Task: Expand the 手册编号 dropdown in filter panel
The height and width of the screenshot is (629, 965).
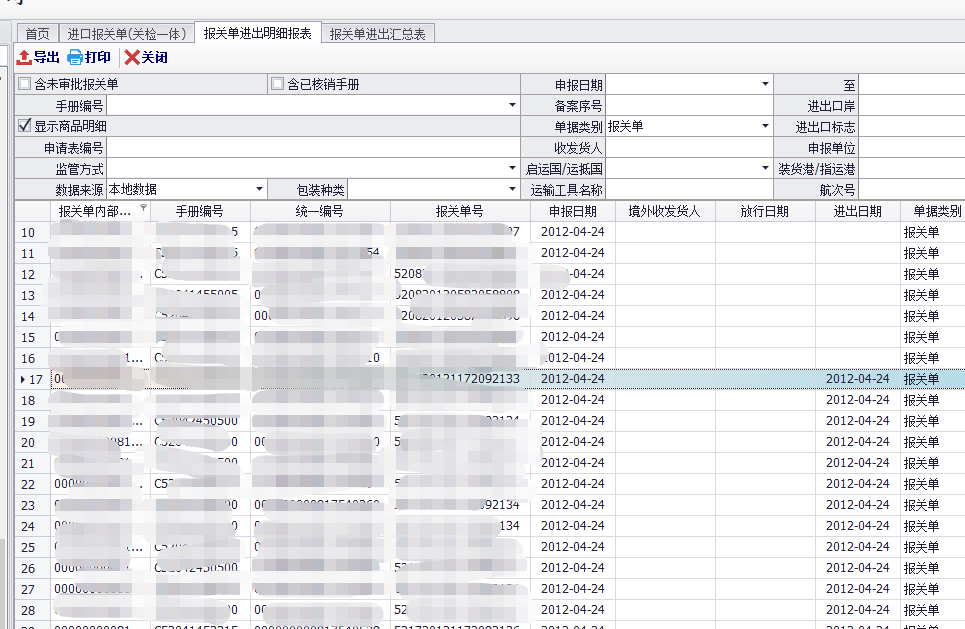Action: [512, 105]
